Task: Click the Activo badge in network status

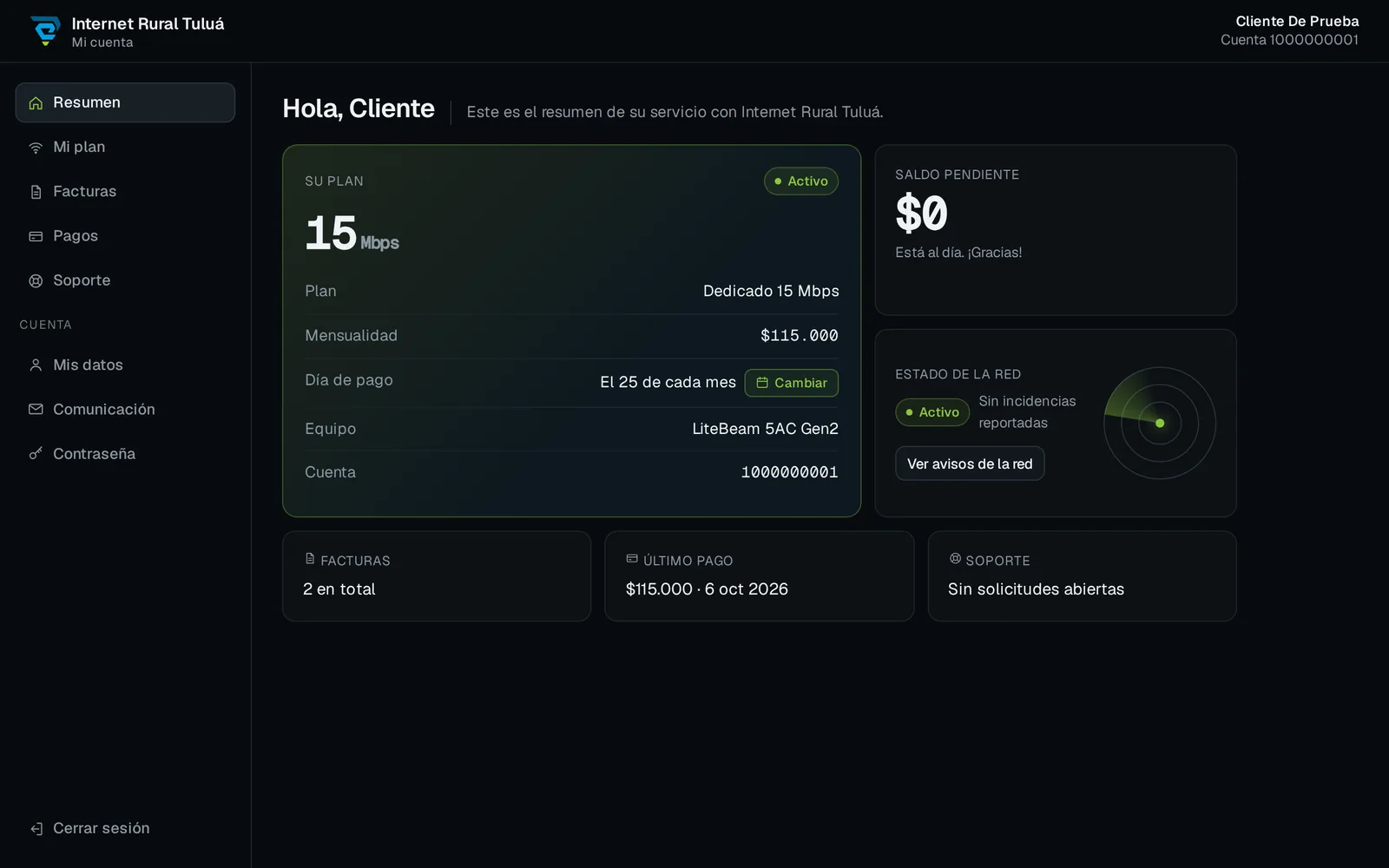Action: tap(932, 412)
